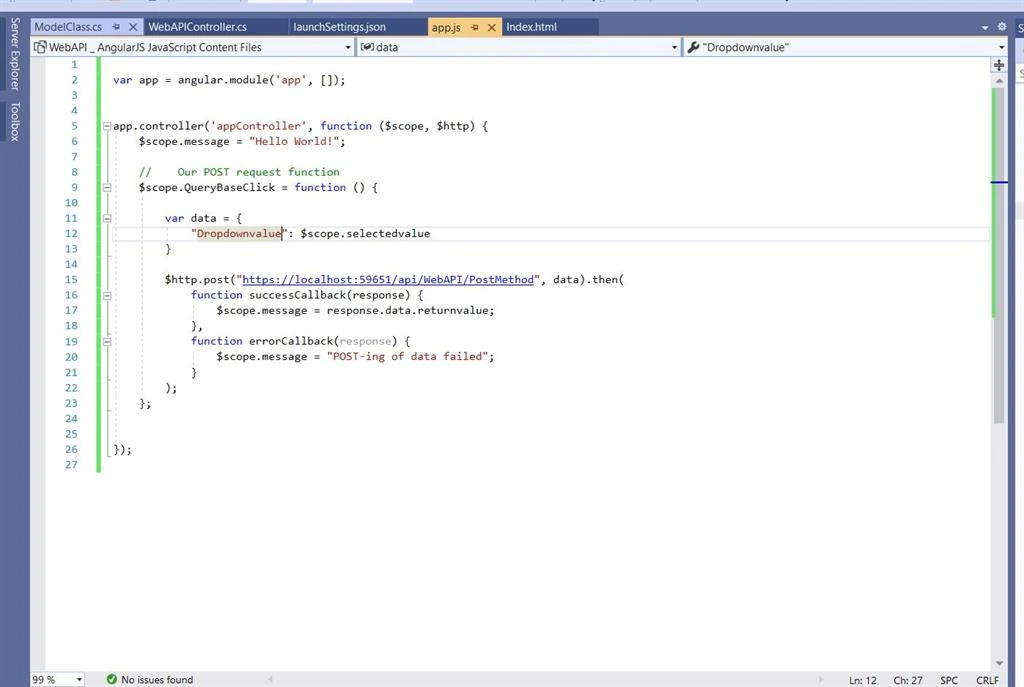This screenshot has height=687, width=1024.
Task: Click the Ch: 27 column indicator
Action: 908,680
